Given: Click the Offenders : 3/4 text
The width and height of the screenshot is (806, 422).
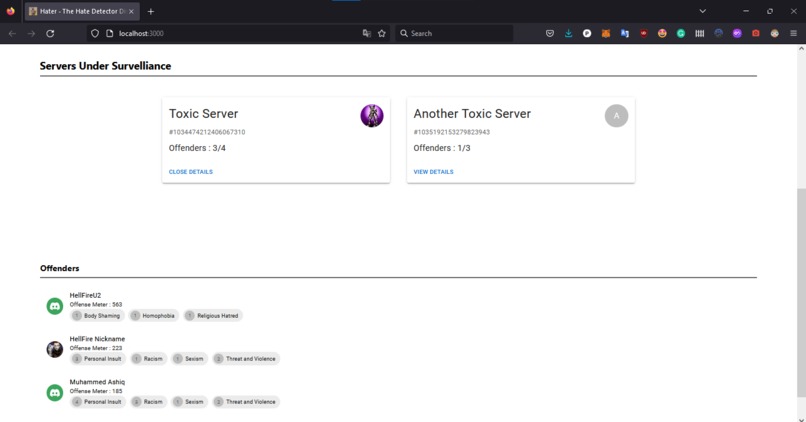Looking at the screenshot, I should 197,148.
